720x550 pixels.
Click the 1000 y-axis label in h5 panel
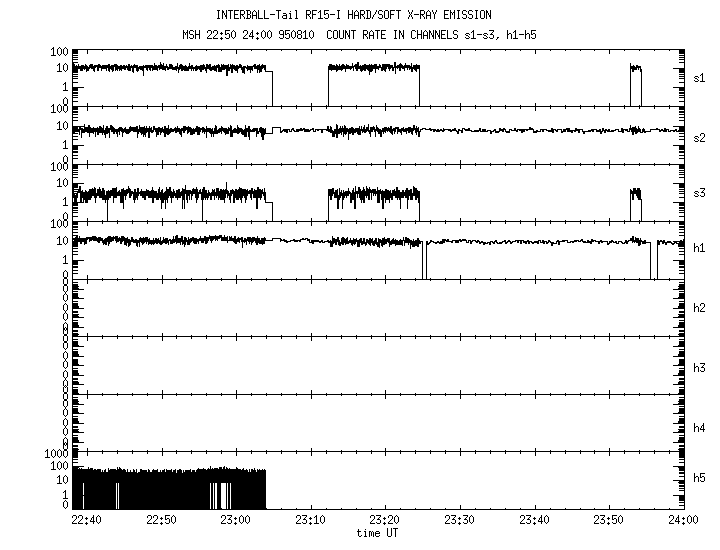[56, 454]
